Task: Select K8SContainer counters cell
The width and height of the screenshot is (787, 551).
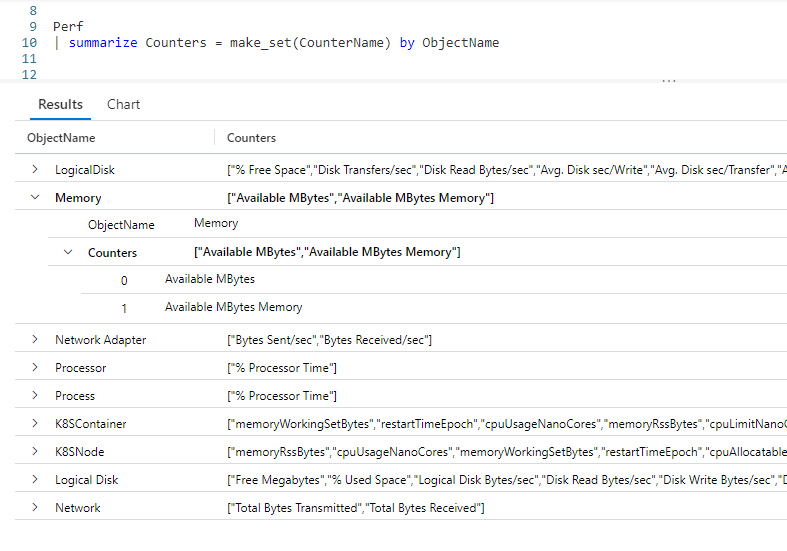Action: 507,424
